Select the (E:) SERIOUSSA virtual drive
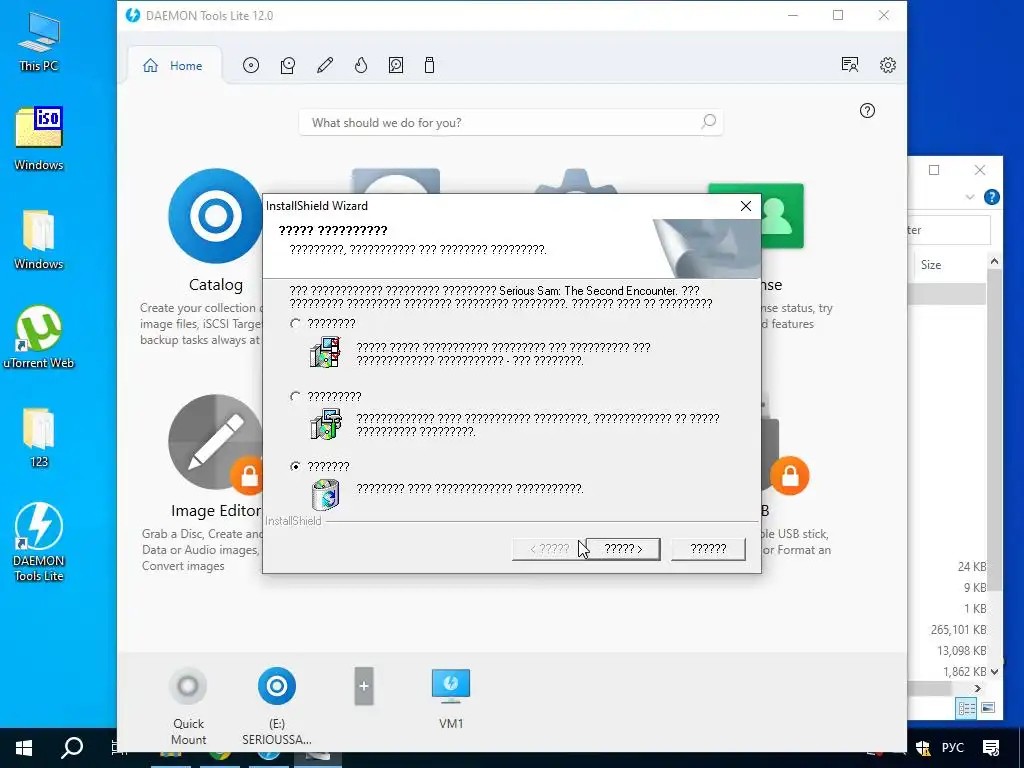1024x768 pixels. point(276,686)
